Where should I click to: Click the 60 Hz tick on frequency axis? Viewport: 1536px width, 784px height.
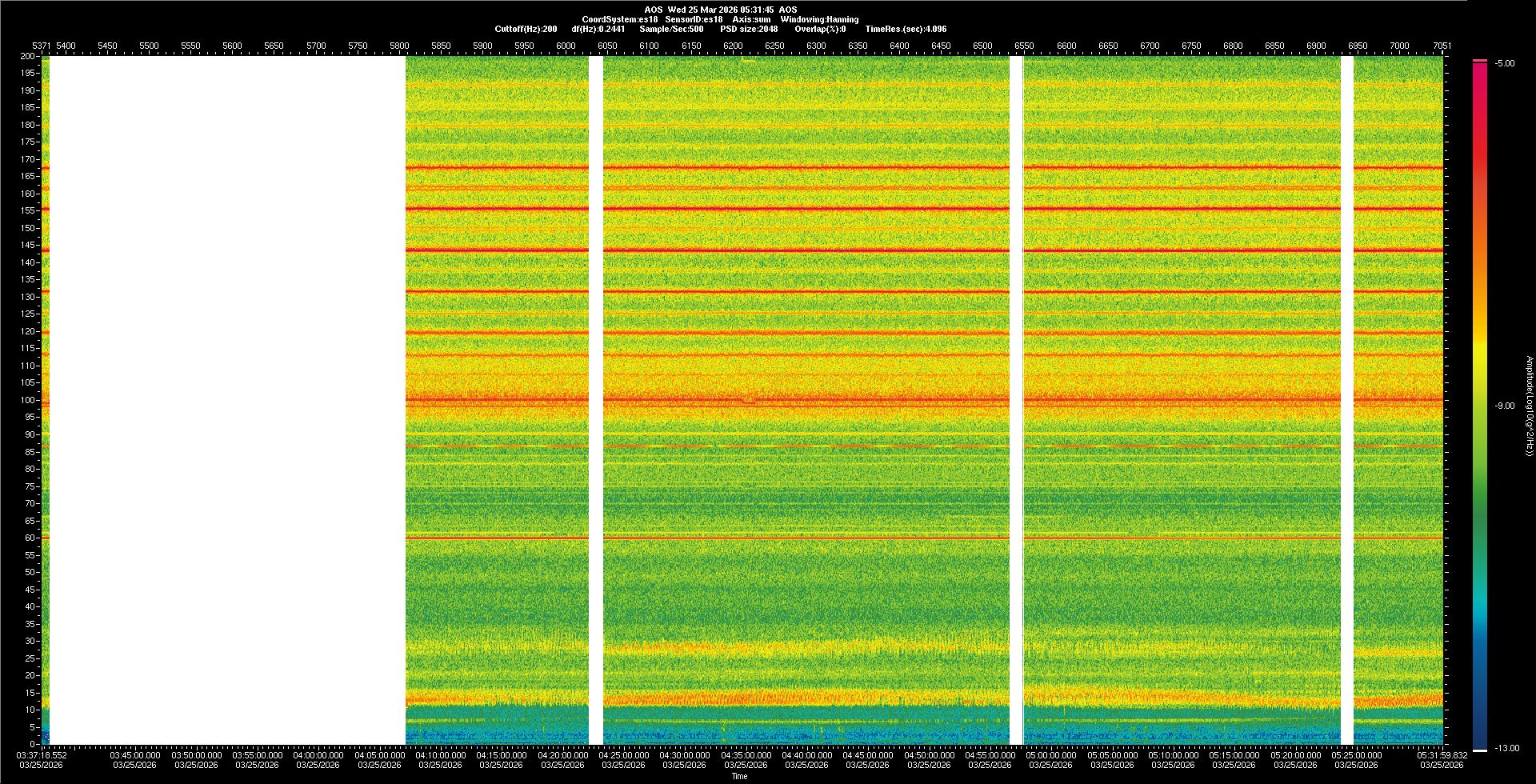pos(30,538)
